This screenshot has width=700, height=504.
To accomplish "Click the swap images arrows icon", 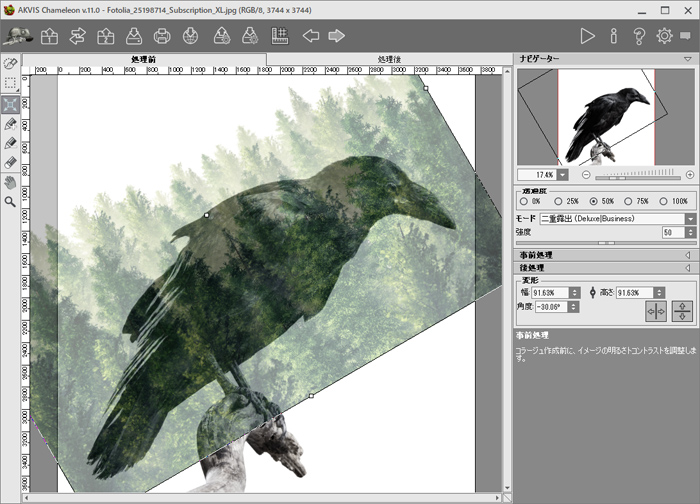I will pos(78,36).
